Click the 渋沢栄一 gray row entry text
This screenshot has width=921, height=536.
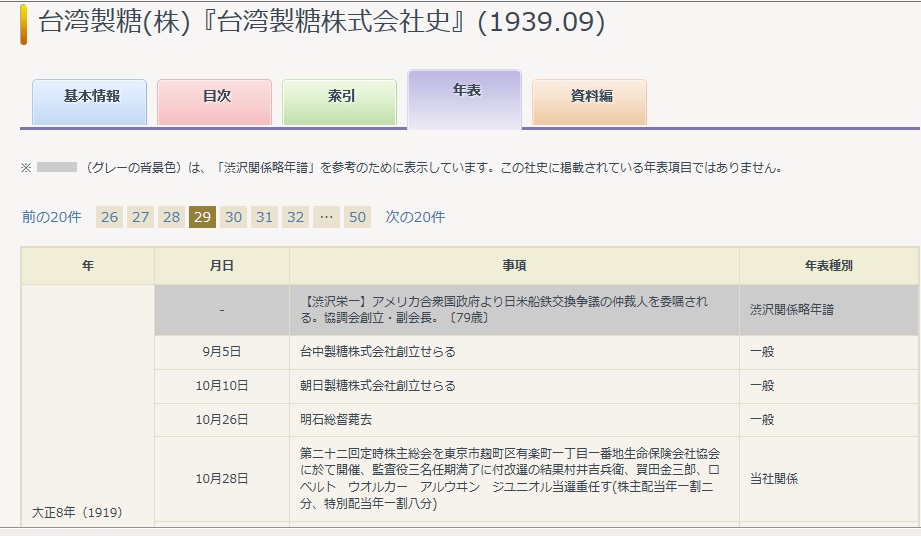click(504, 309)
